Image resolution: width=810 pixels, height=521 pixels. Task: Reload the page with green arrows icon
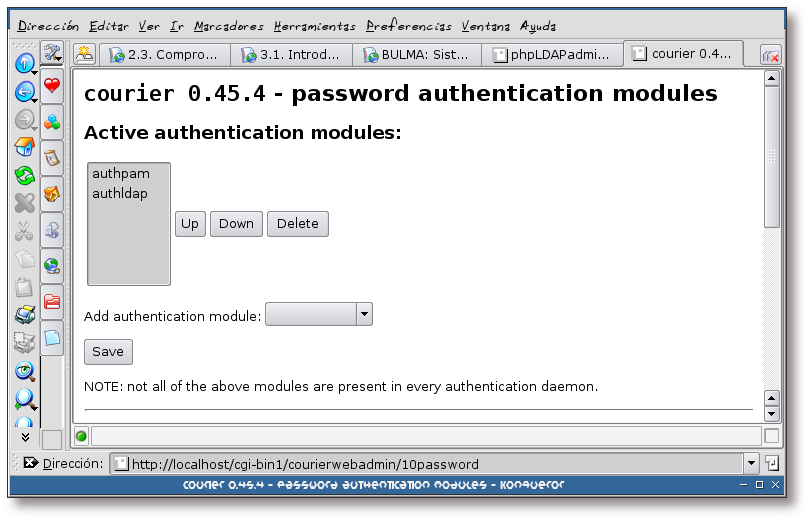(24, 176)
